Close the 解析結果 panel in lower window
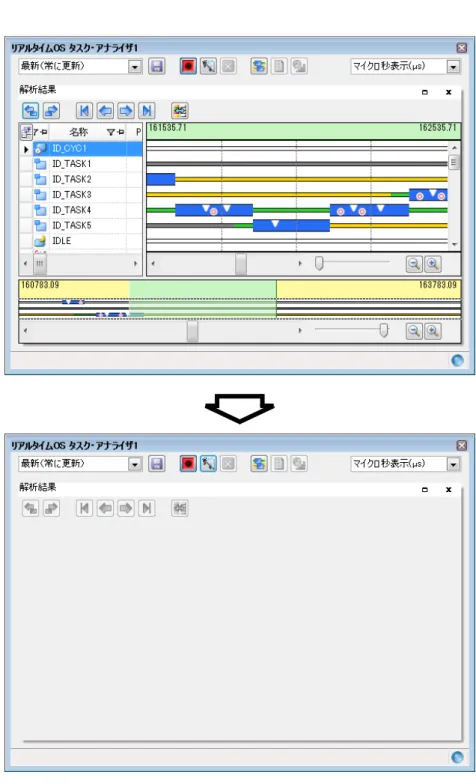476x784 pixels. click(x=448, y=490)
